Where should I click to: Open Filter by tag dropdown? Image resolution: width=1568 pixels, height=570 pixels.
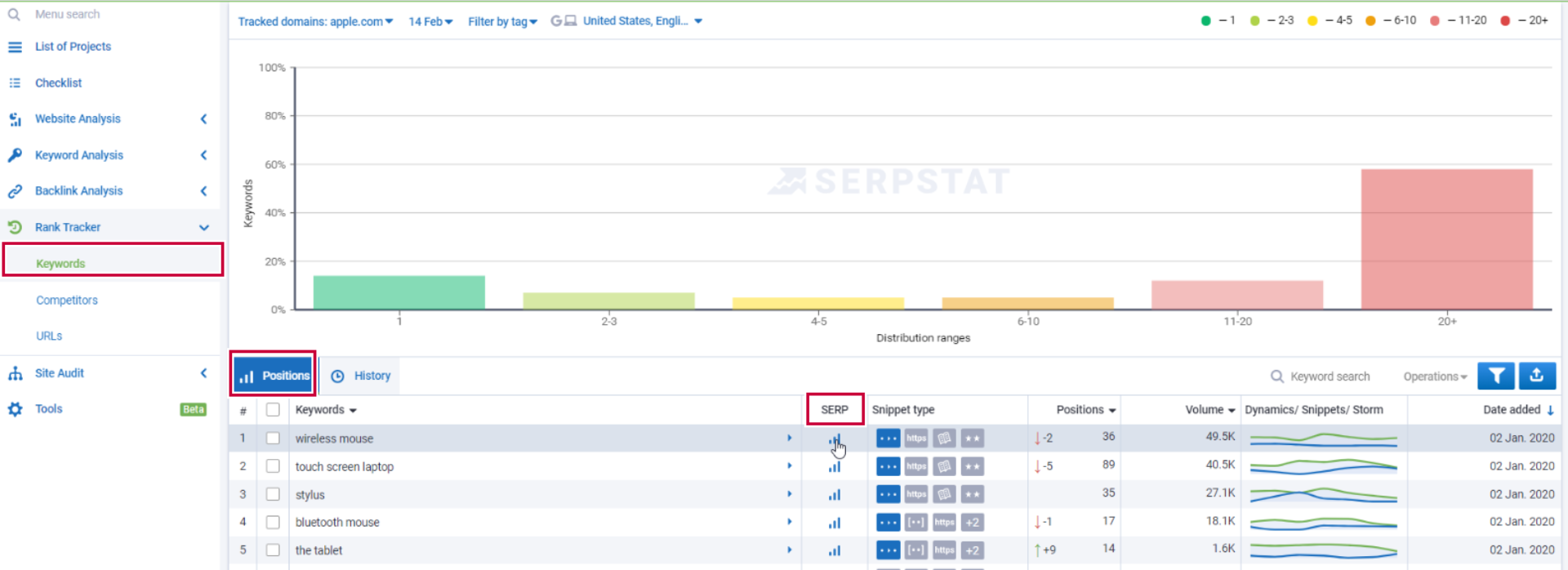click(x=502, y=21)
